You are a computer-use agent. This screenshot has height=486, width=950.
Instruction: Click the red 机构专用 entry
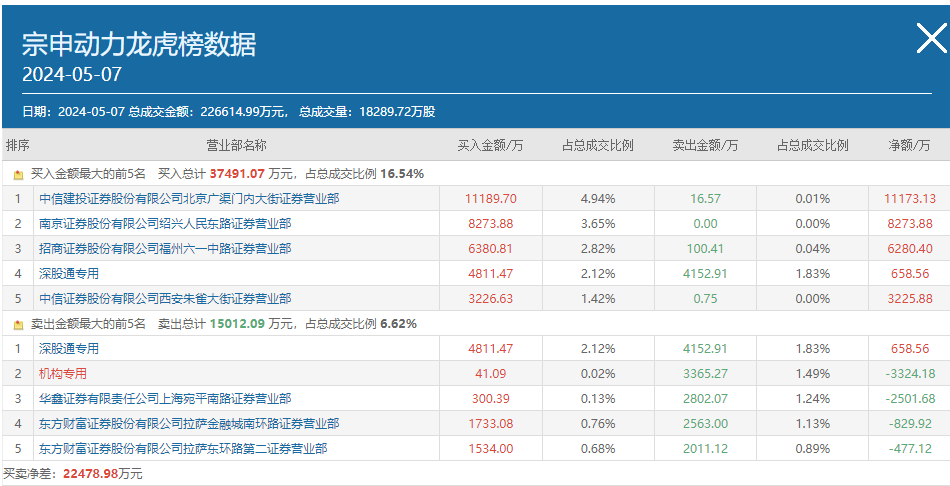point(63,374)
